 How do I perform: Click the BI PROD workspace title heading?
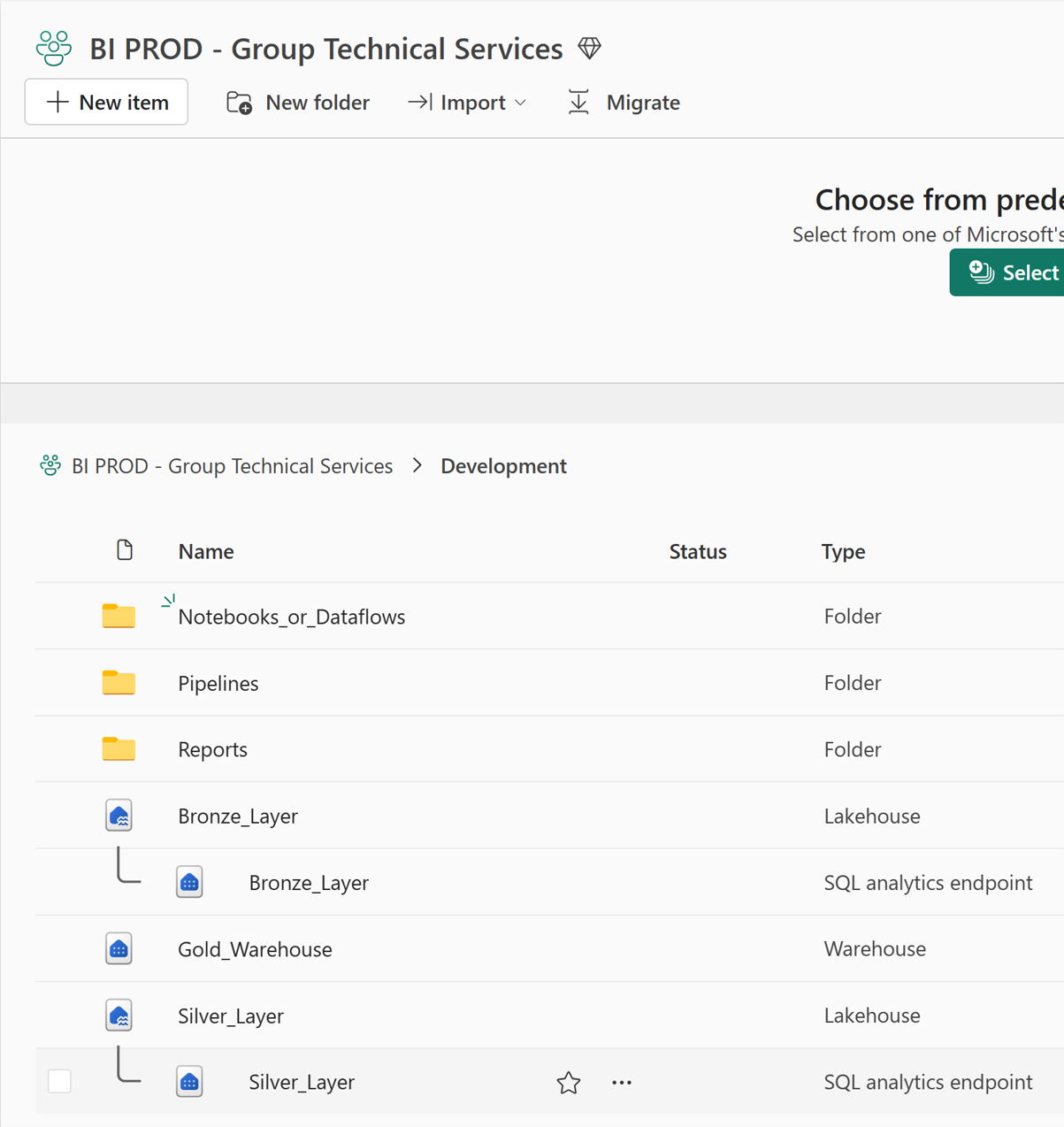coord(325,49)
